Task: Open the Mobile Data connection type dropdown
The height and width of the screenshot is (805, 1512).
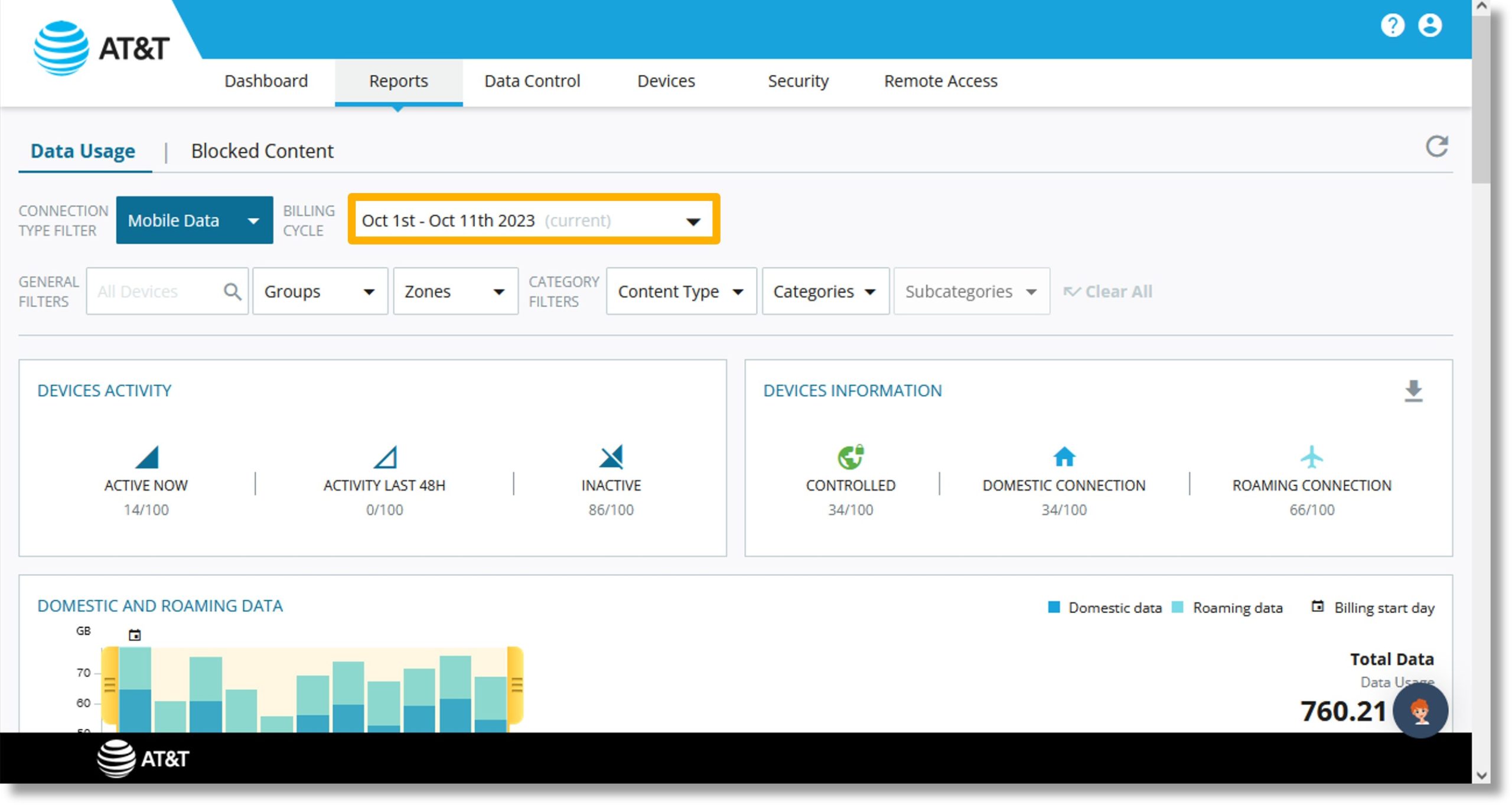Action: (194, 220)
